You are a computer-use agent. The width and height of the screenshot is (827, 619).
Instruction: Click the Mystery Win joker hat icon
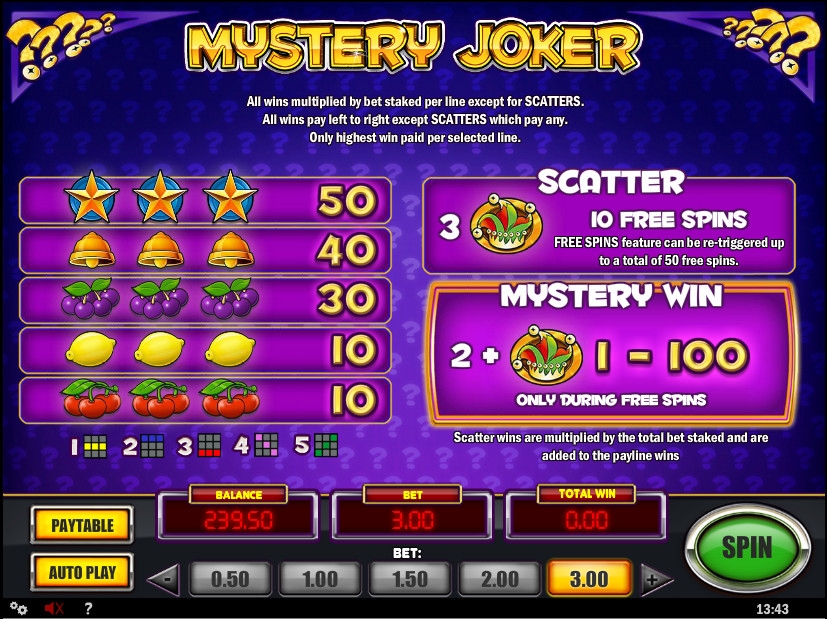pos(546,354)
